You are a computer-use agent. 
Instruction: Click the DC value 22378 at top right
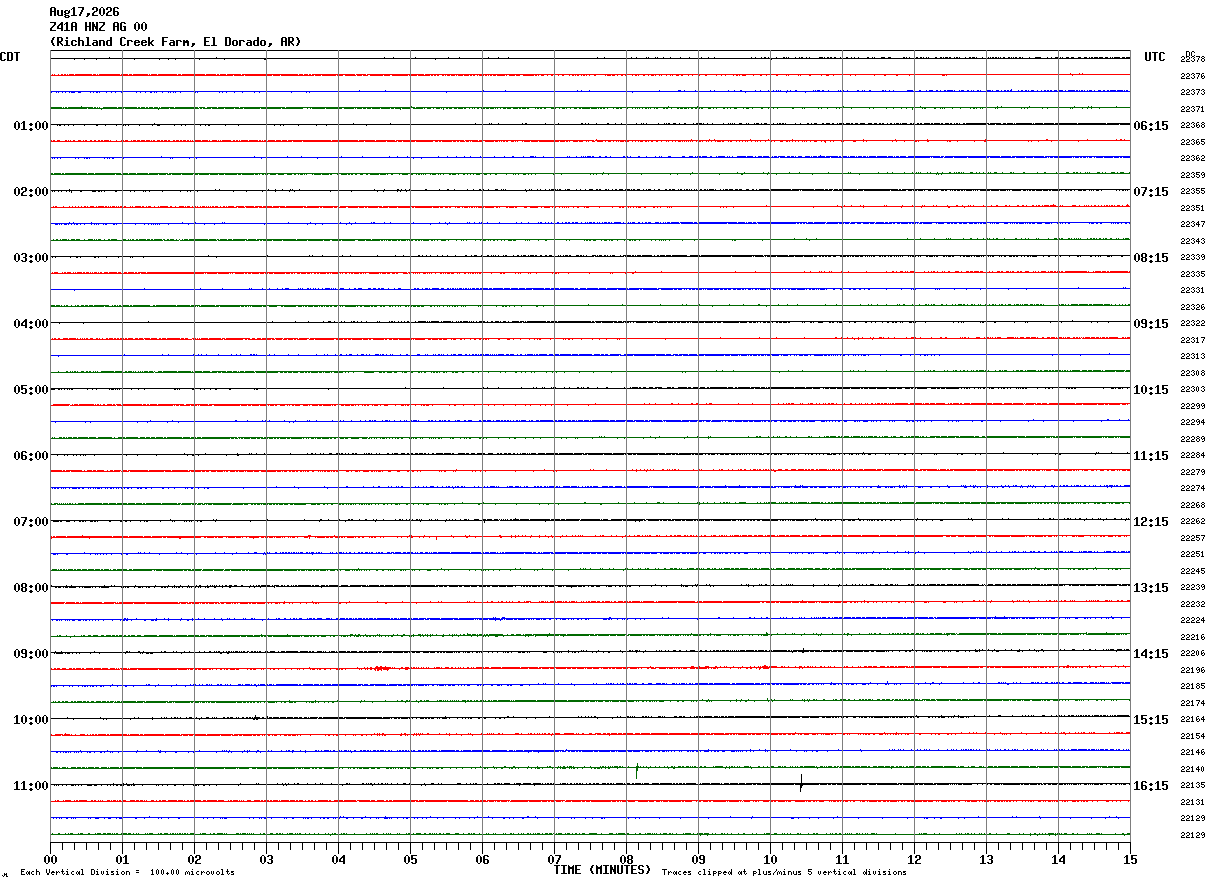tap(1192, 60)
